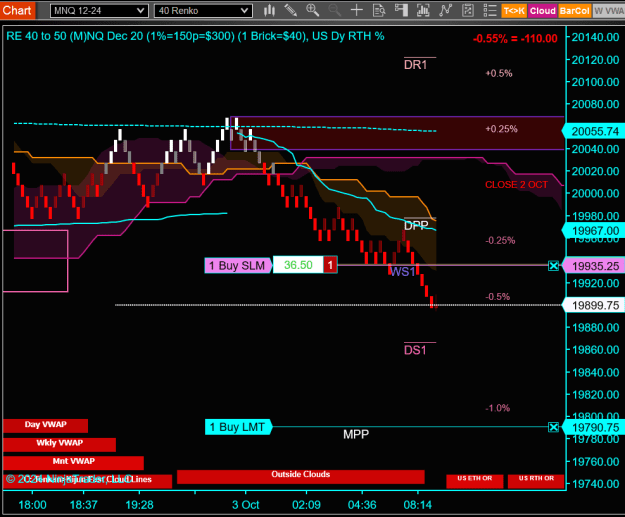Image resolution: width=625 pixels, height=517 pixels.
Task: Click the +0.5% level label
Action: [499, 73]
